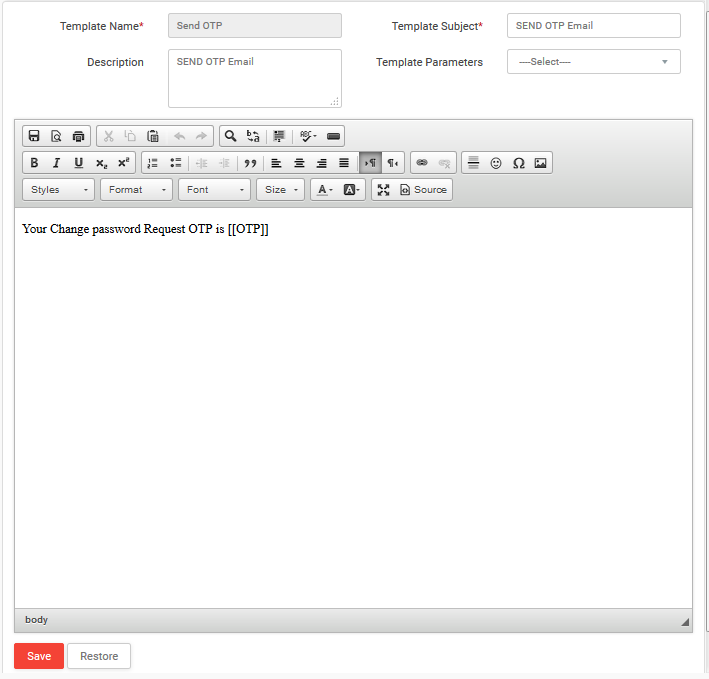Screen dimensions: 709x679
Task: Click the editor resize handle corner
Action: click(x=685, y=622)
